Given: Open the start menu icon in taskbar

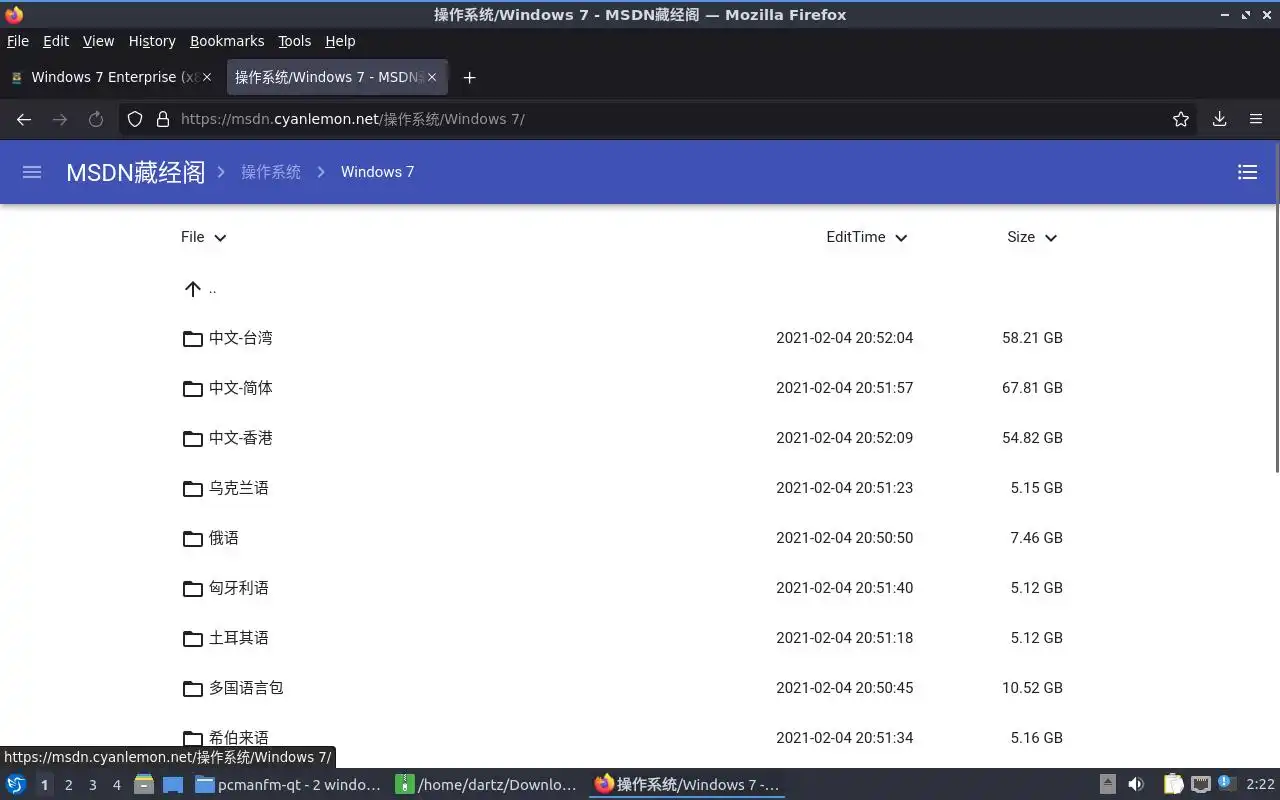Looking at the screenshot, I should 16,785.
